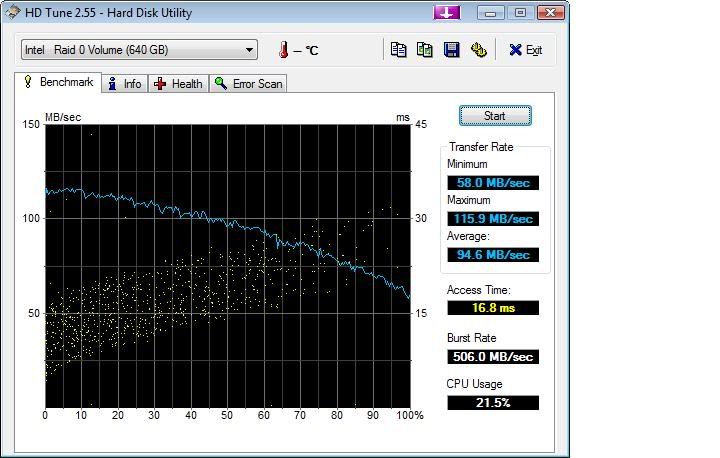
Task: Go to the Error Scan tab
Action: coord(248,84)
